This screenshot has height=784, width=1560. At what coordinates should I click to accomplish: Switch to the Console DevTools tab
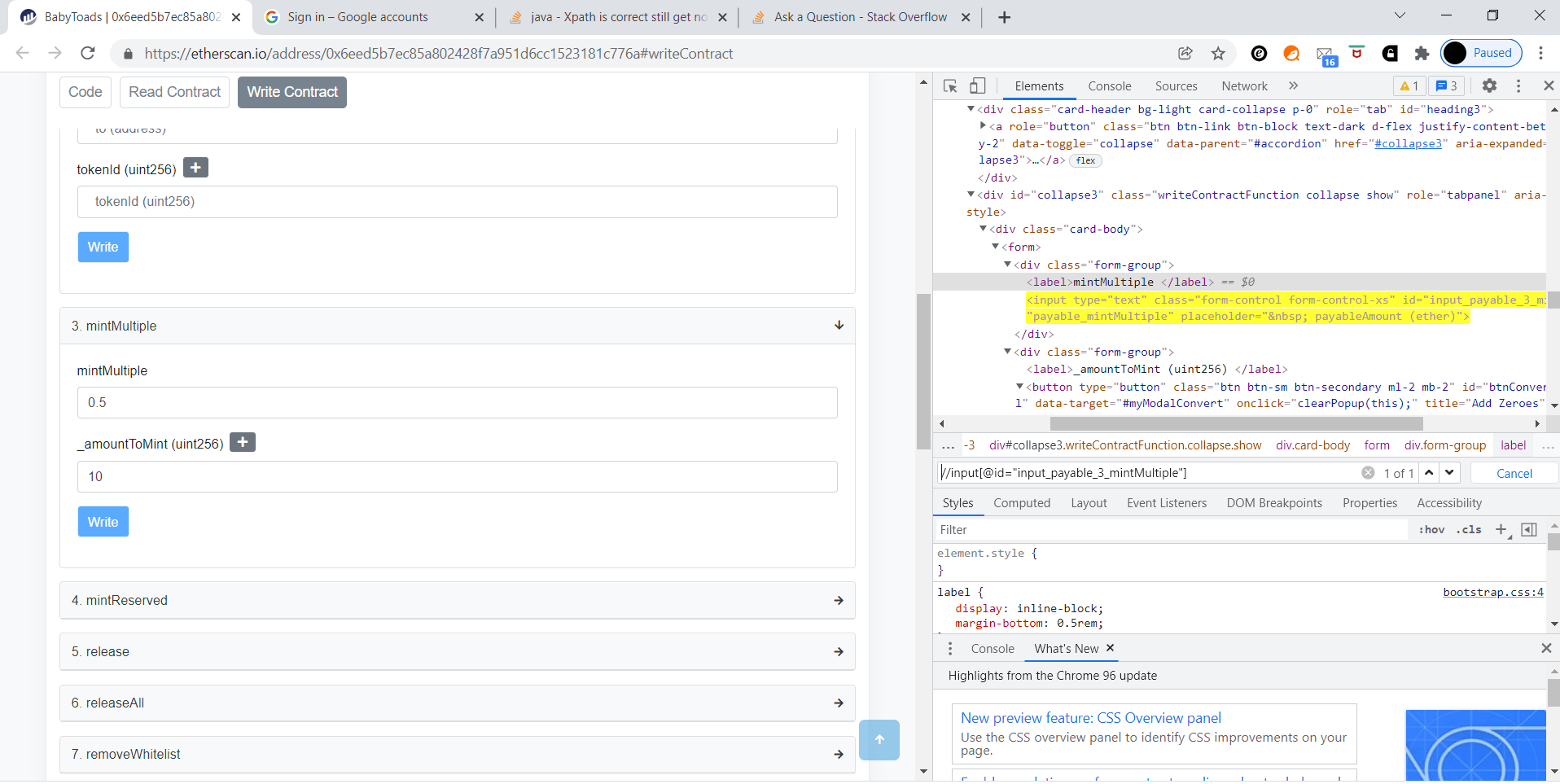[x=1110, y=86]
